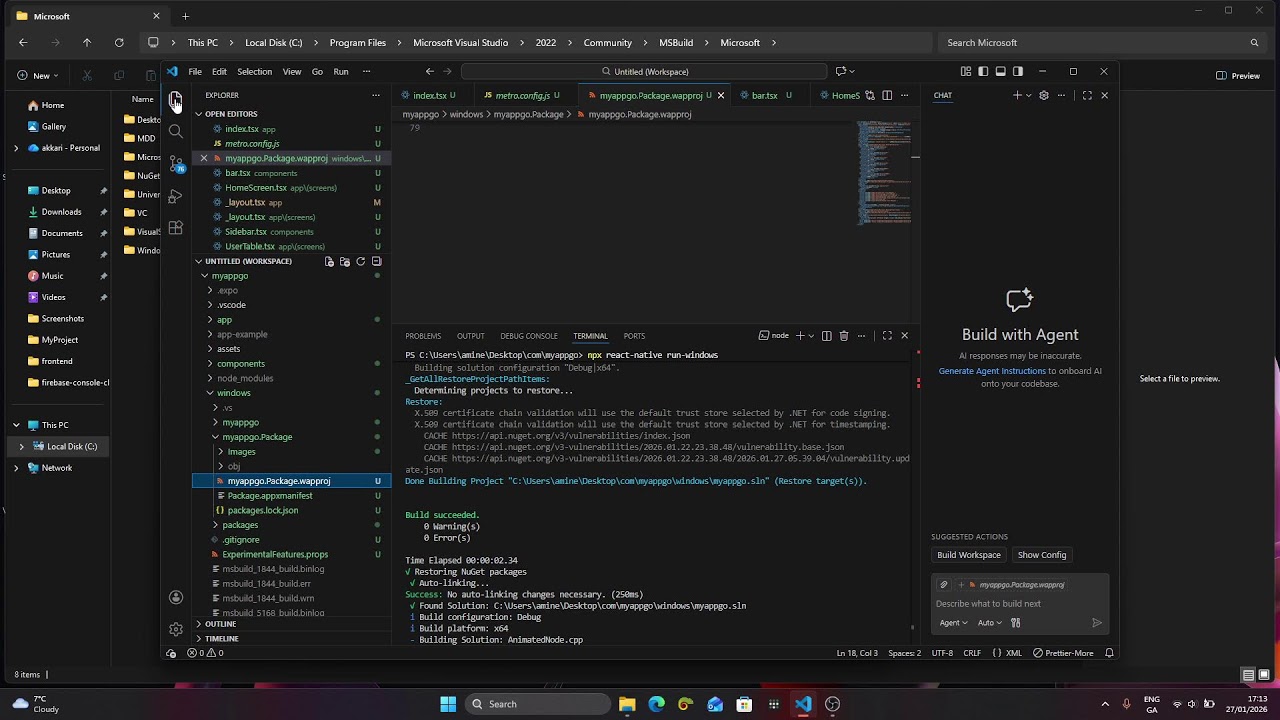Open the File menu
This screenshot has width=1280, height=720.
click(195, 71)
